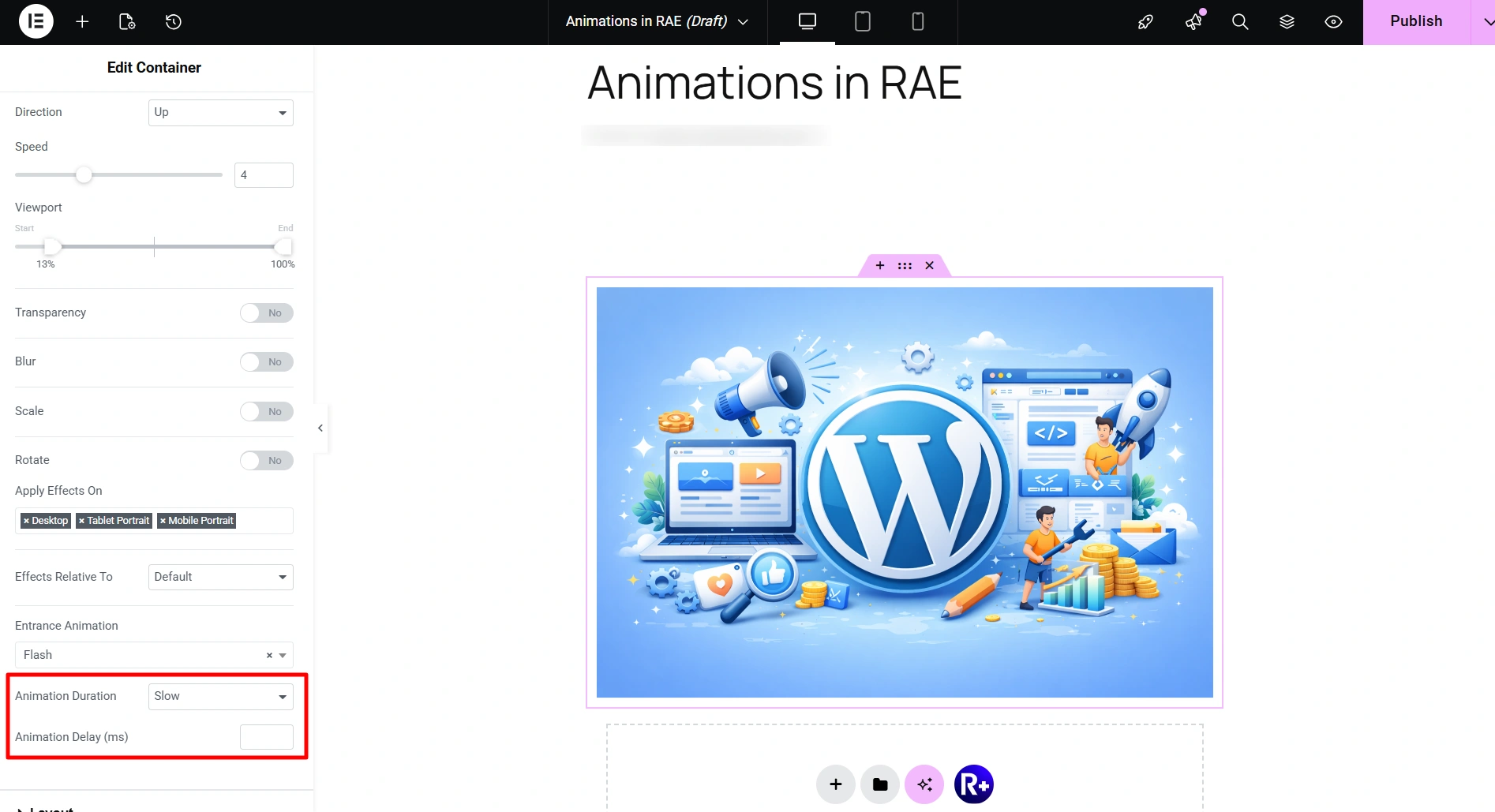Click the Publish button
1495x812 pixels.
[1416, 22]
